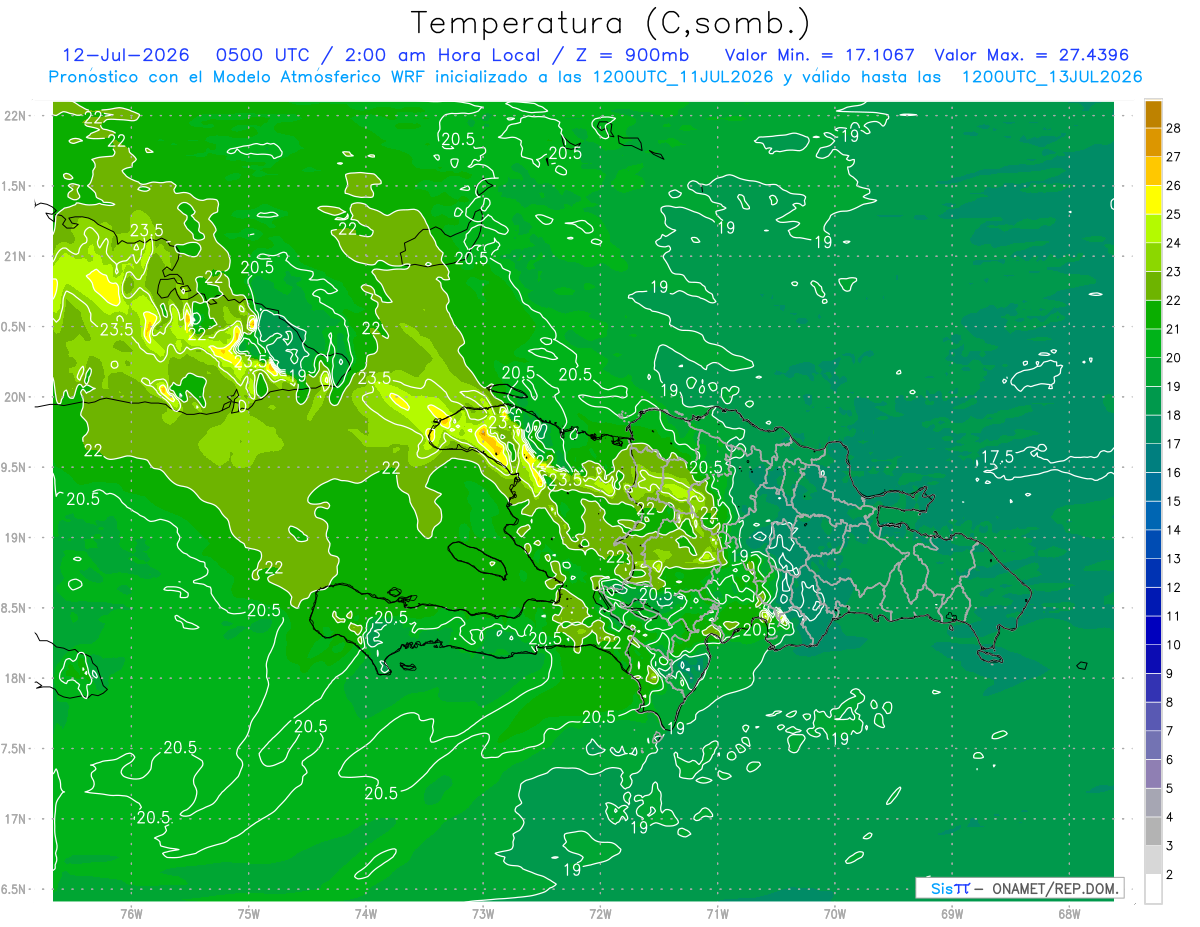Viewport: 1200px width, 927px height.
Task: Click the colorbar label "24"
Action: click(x=1175, y=243)
